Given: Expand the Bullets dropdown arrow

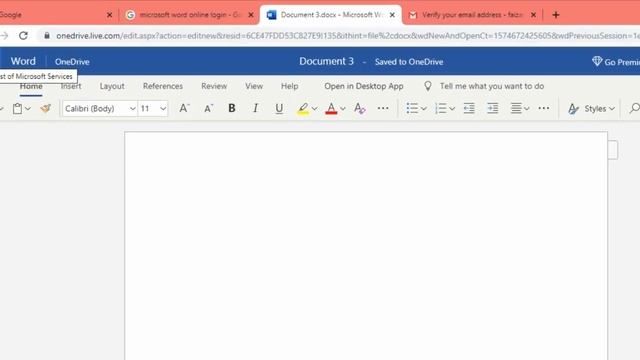Looking at the screenshot, I should point(424,109).
